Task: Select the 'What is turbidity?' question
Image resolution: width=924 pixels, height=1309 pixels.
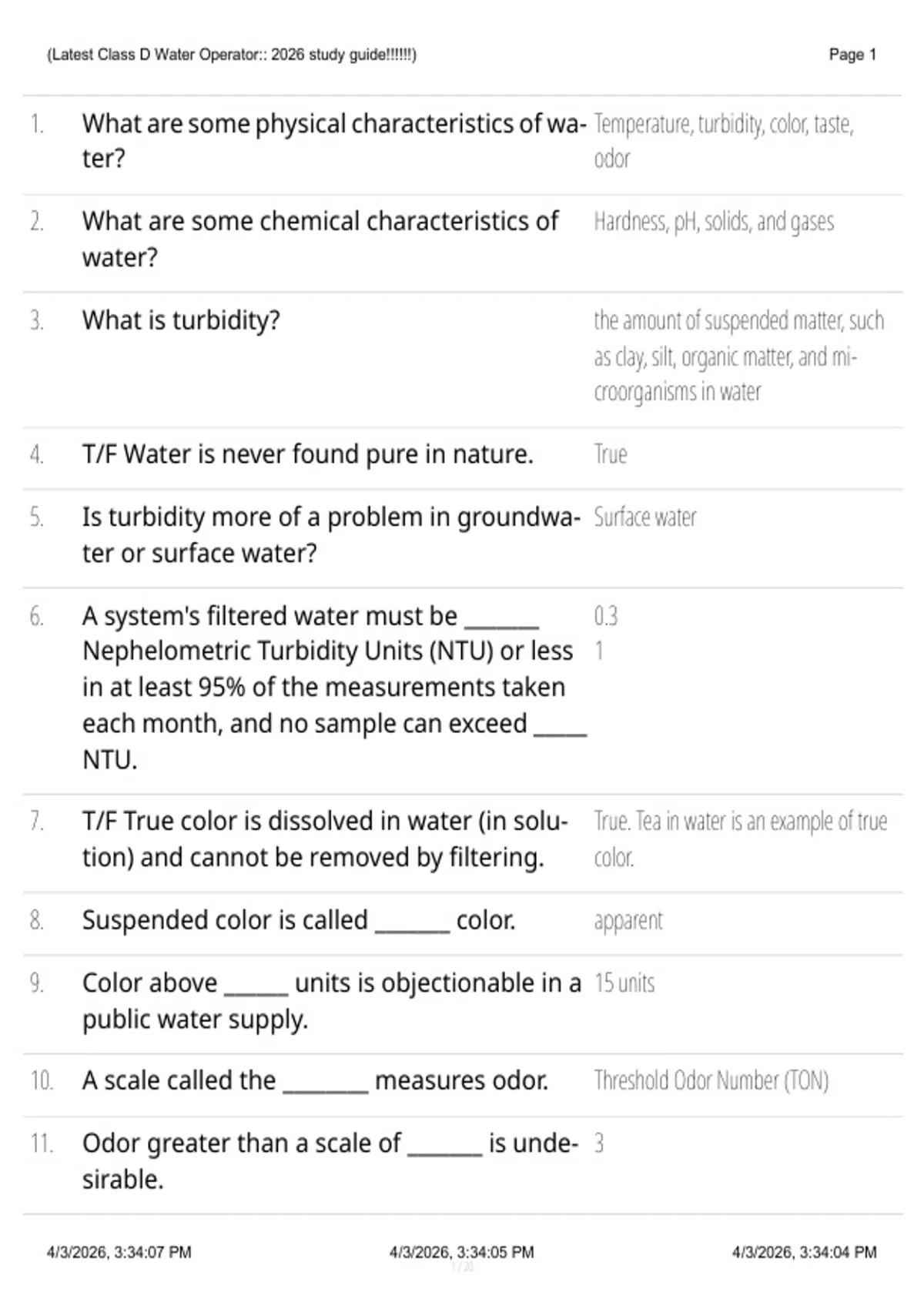Action: [181, 320]
